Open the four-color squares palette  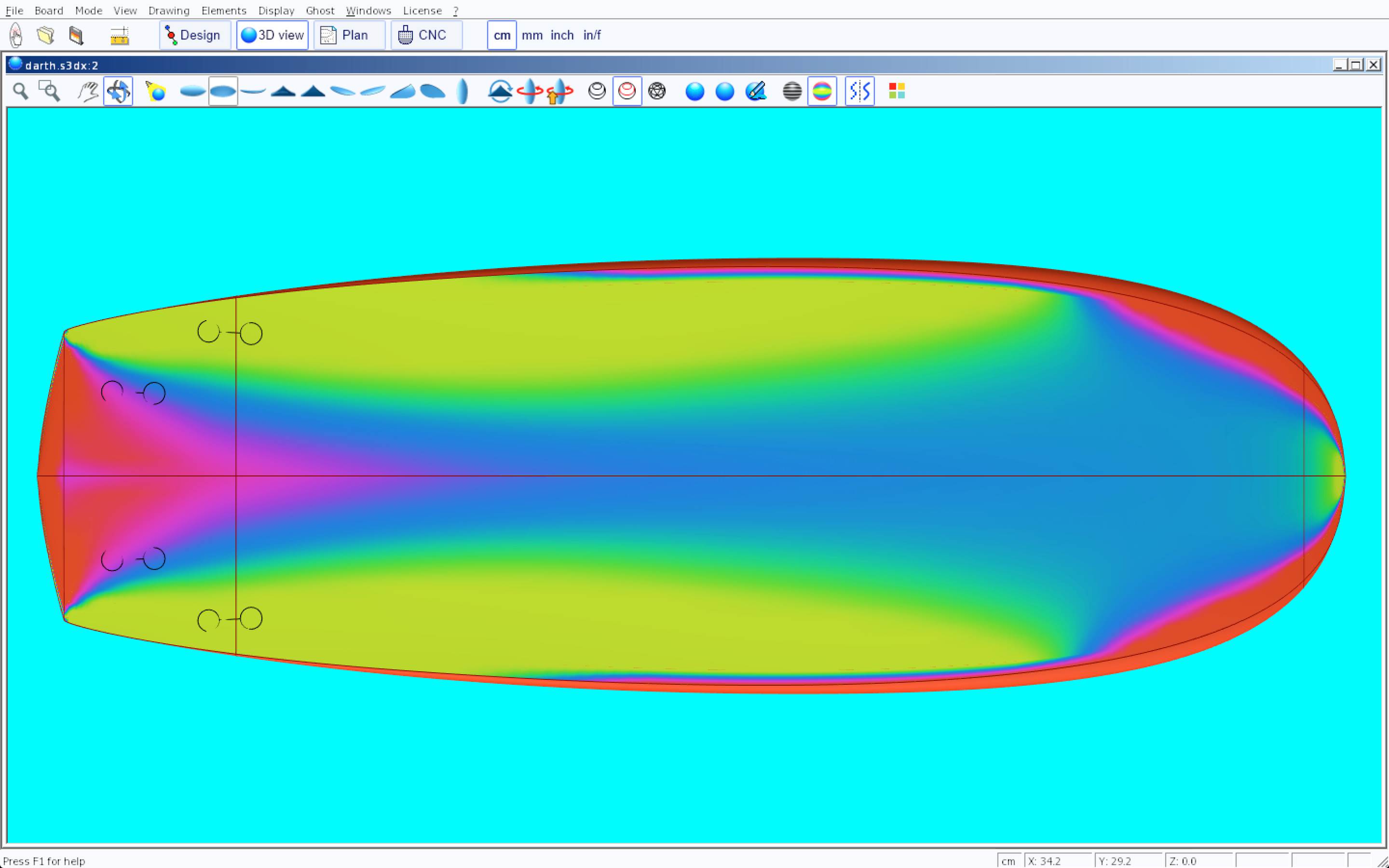coord(897,91)
